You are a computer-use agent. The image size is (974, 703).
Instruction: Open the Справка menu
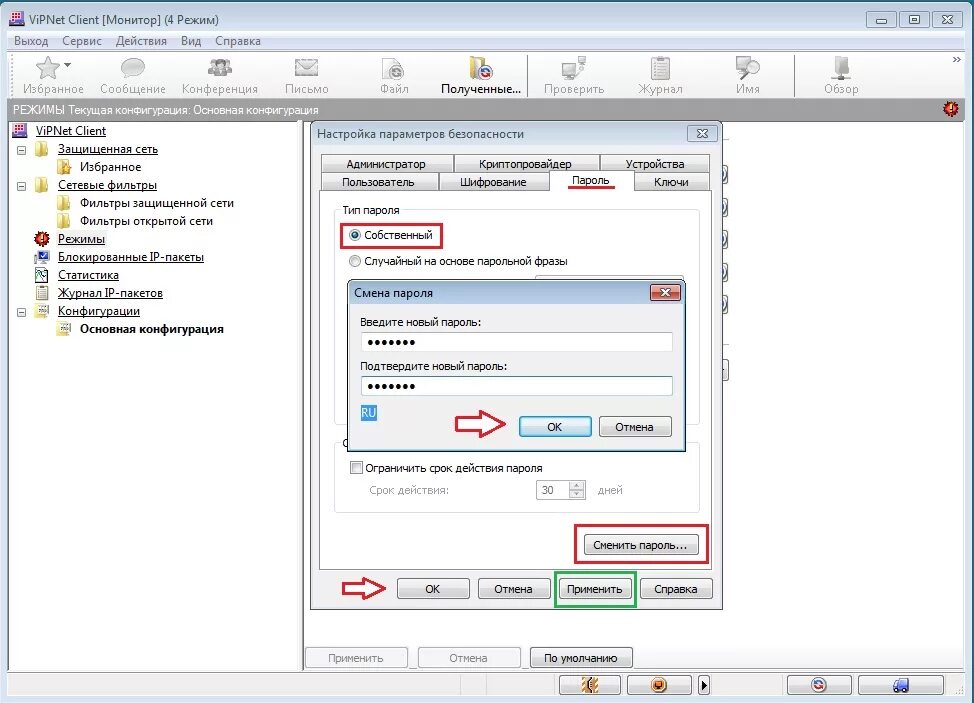pos(237,41)
